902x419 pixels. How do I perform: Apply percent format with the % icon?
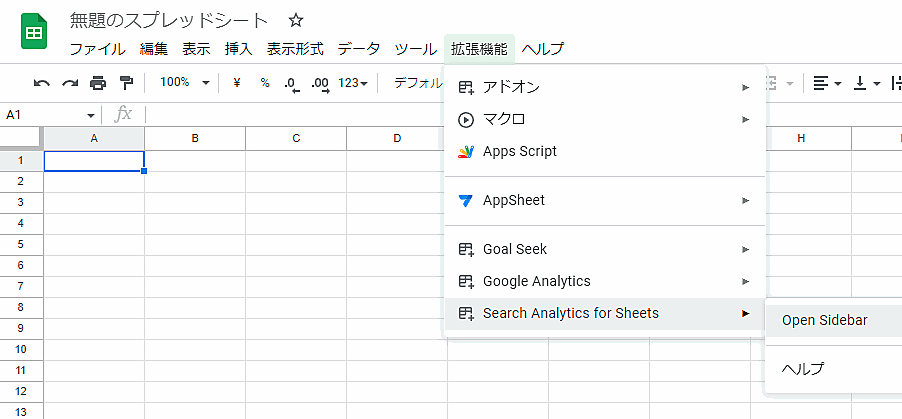pos(264,83)
